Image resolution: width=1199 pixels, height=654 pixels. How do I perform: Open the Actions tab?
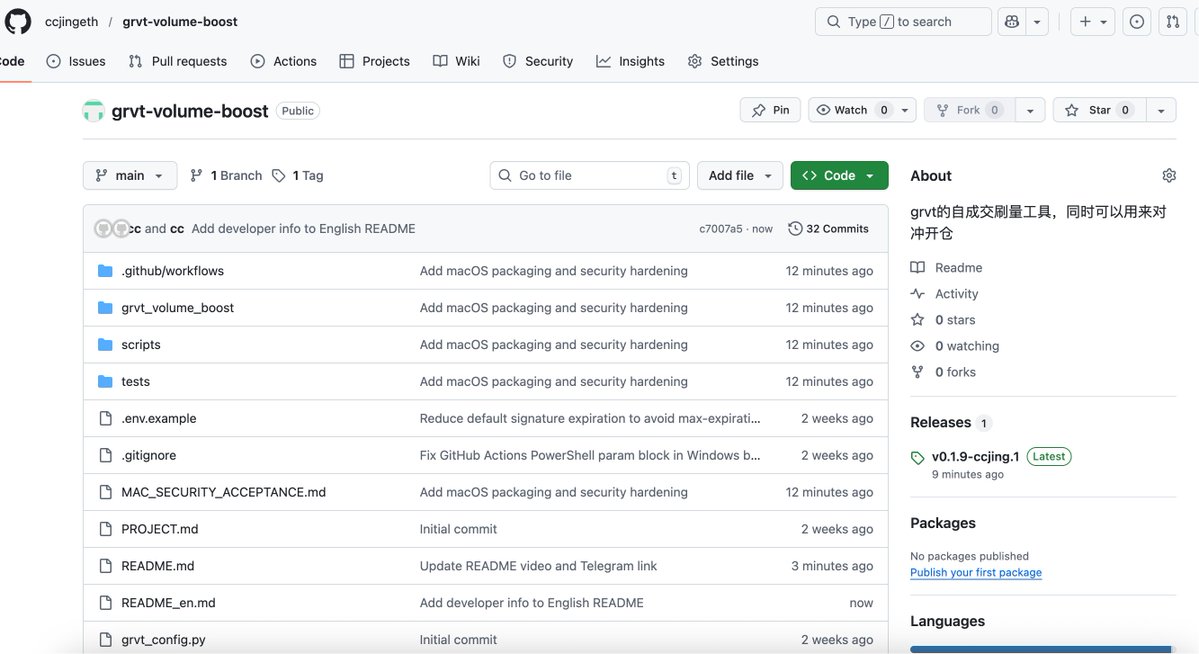pyautogui.click(x=283, y=61)
